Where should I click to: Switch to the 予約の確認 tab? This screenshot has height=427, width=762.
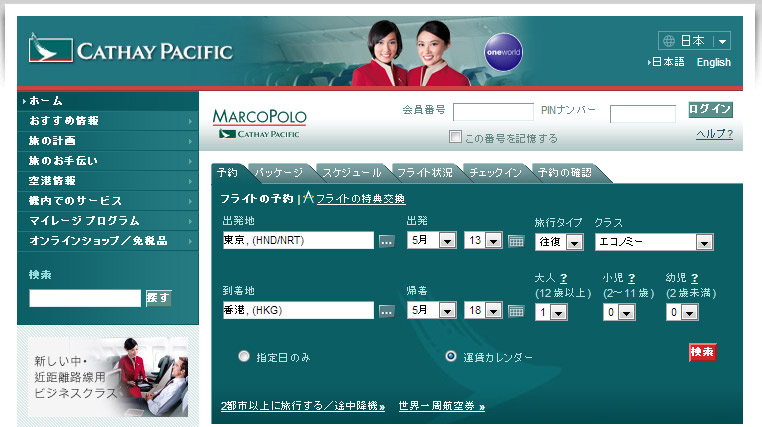pyautogui.click(x=565, y=173)
